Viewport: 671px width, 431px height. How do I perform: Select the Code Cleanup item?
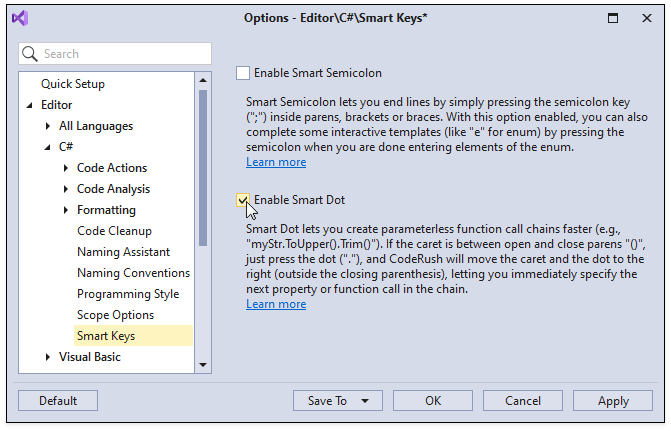tap(114, 231)
